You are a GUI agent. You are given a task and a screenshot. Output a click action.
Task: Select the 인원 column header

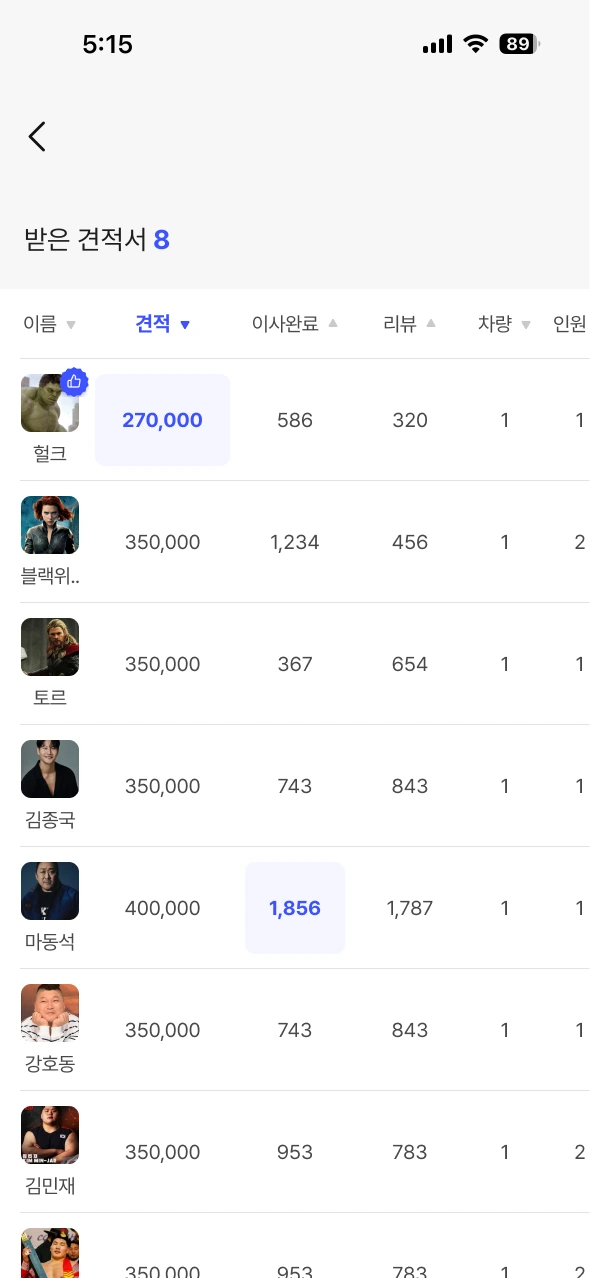click(x=569, y=324)
